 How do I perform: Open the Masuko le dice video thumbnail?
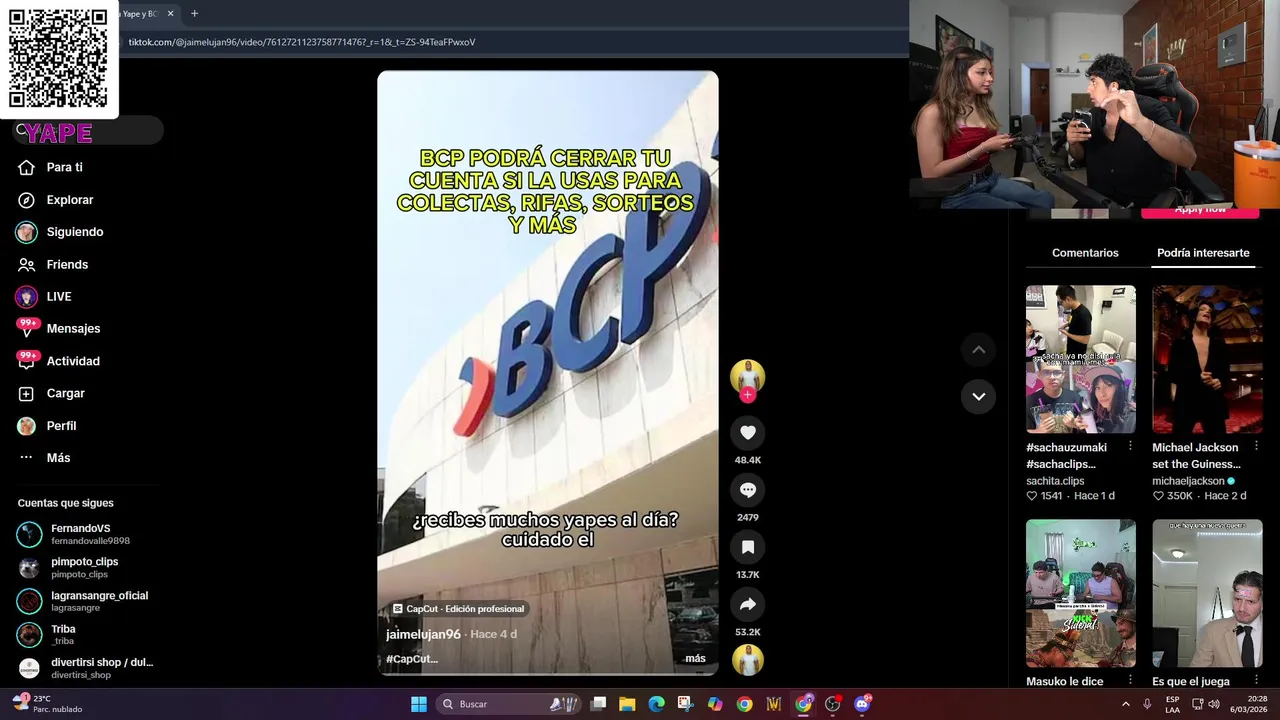pos(1080,593)
